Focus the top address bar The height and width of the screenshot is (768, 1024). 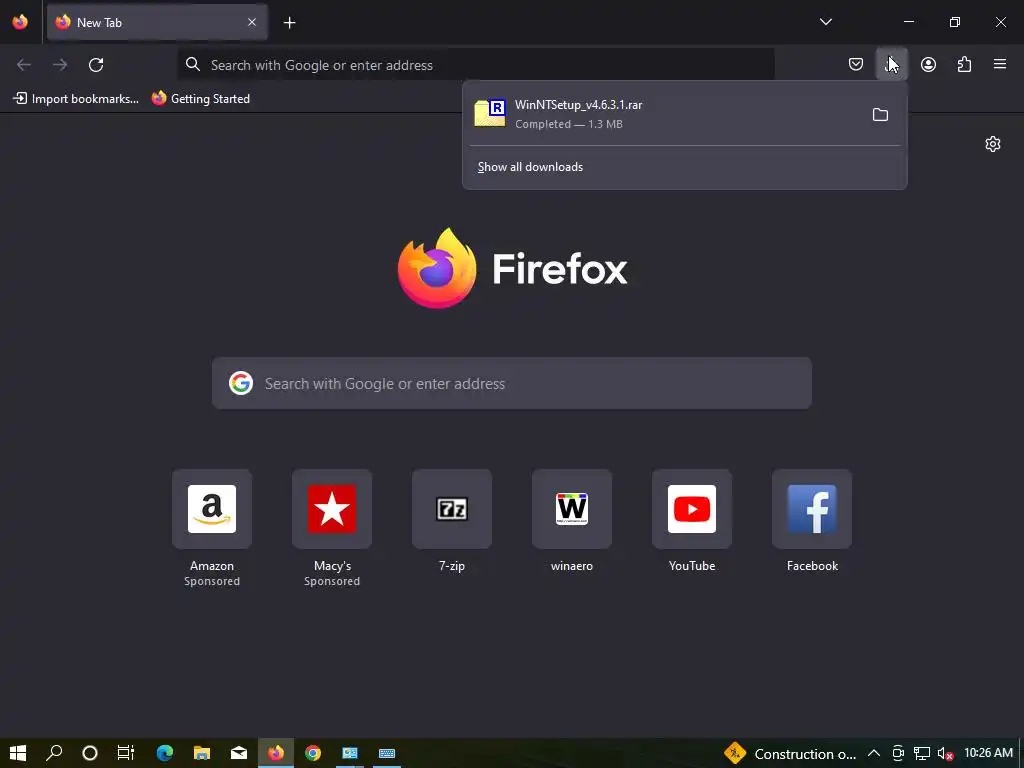coord(476,65)
